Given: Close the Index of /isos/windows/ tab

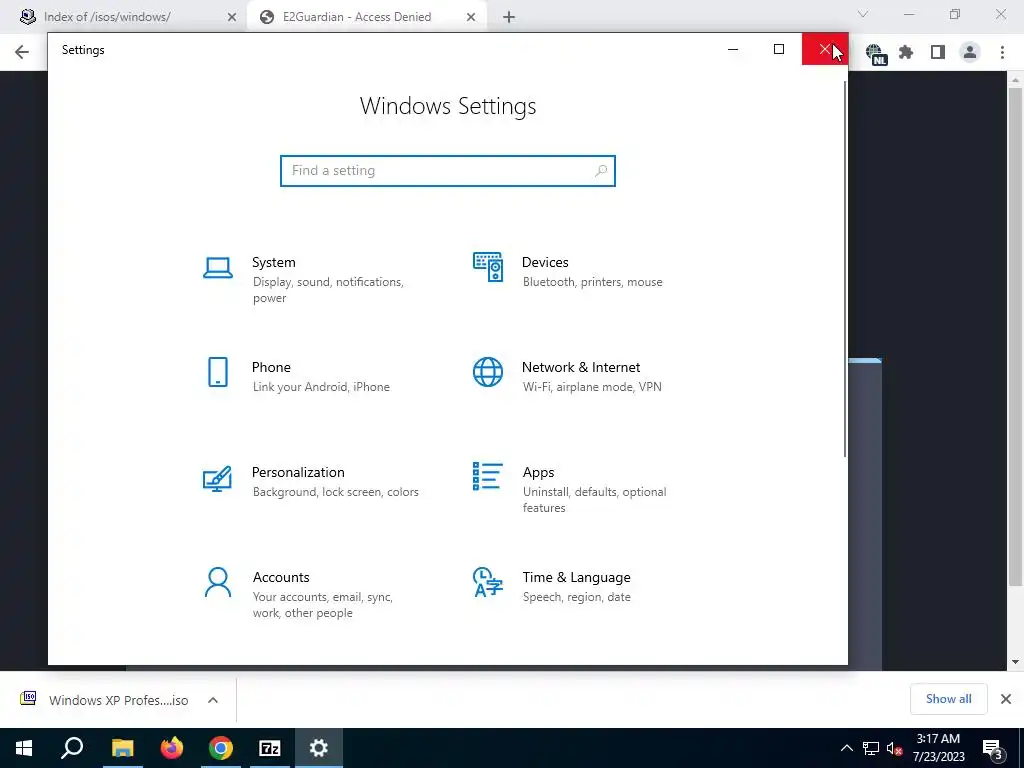Looking at the screenshot, I should pyautogui.click(x=232, y=17).
